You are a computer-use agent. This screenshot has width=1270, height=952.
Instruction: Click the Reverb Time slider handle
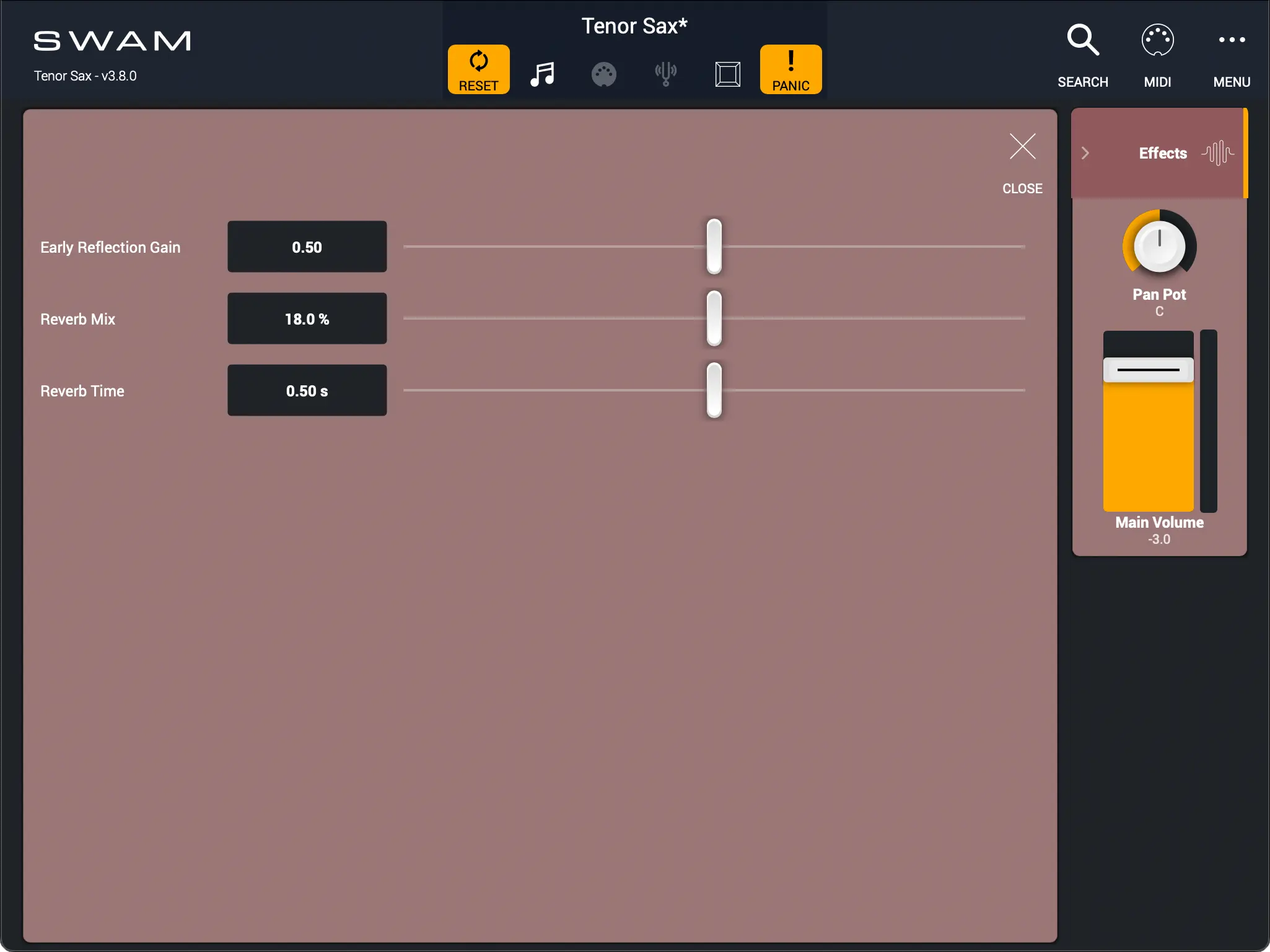pos(714,390)
